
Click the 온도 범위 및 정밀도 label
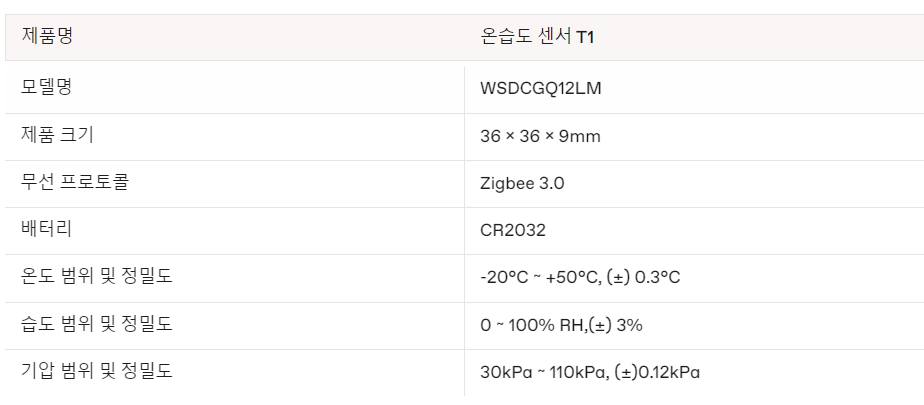[97, 276]
